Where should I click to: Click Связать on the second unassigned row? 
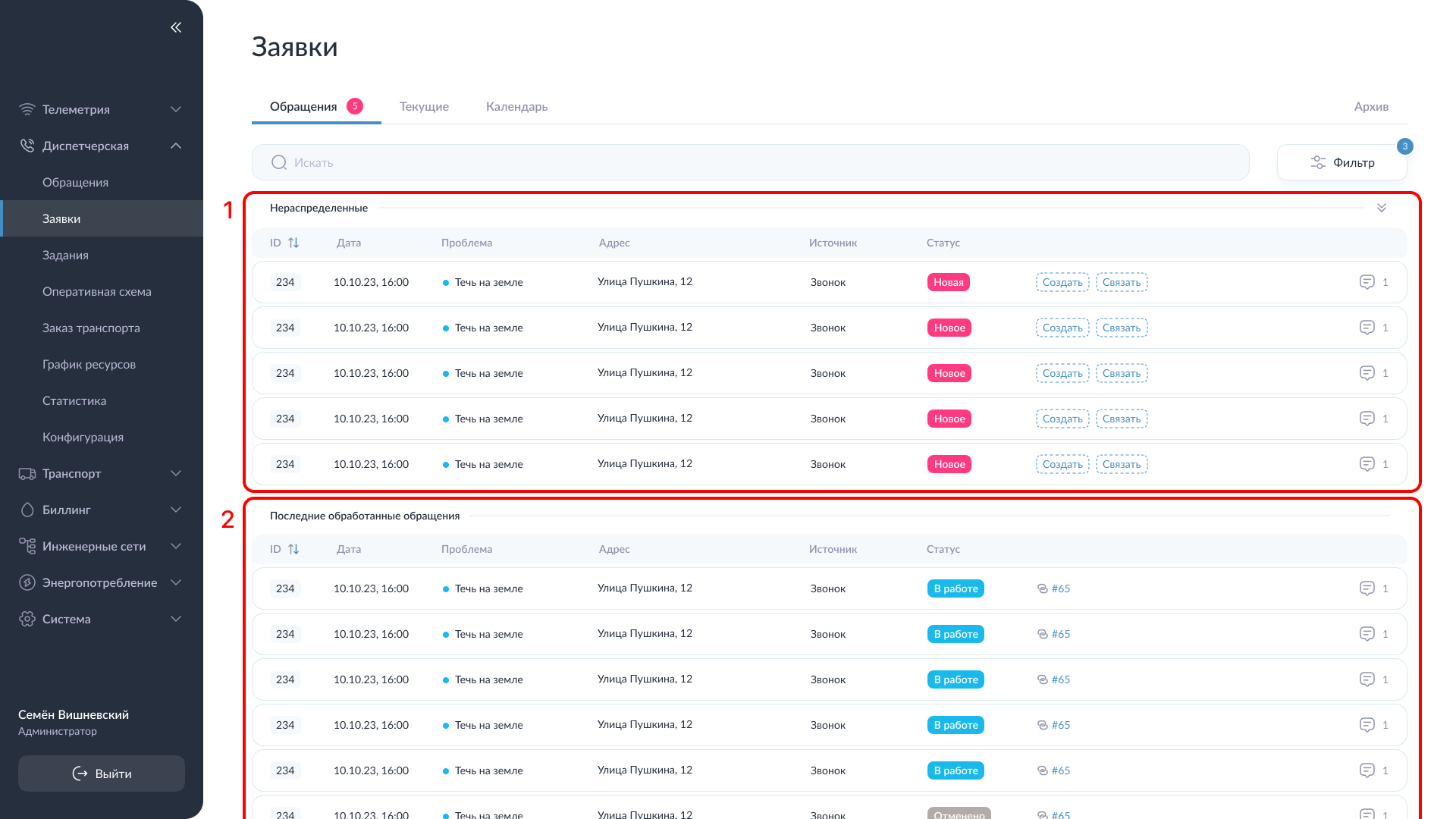point(1121,328)
